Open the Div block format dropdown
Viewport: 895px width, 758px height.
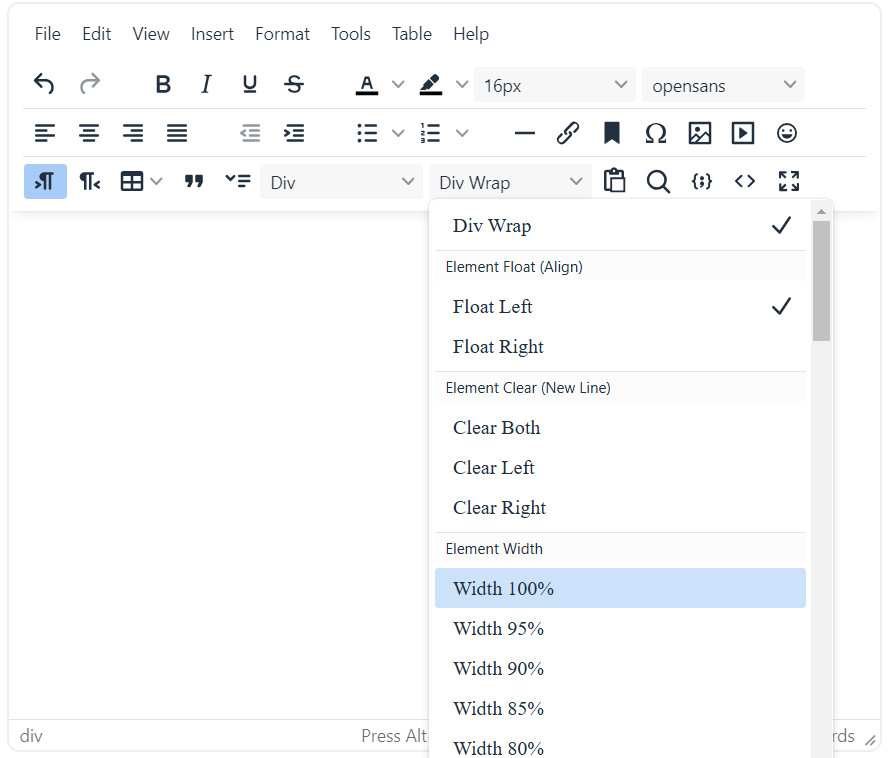341,182
